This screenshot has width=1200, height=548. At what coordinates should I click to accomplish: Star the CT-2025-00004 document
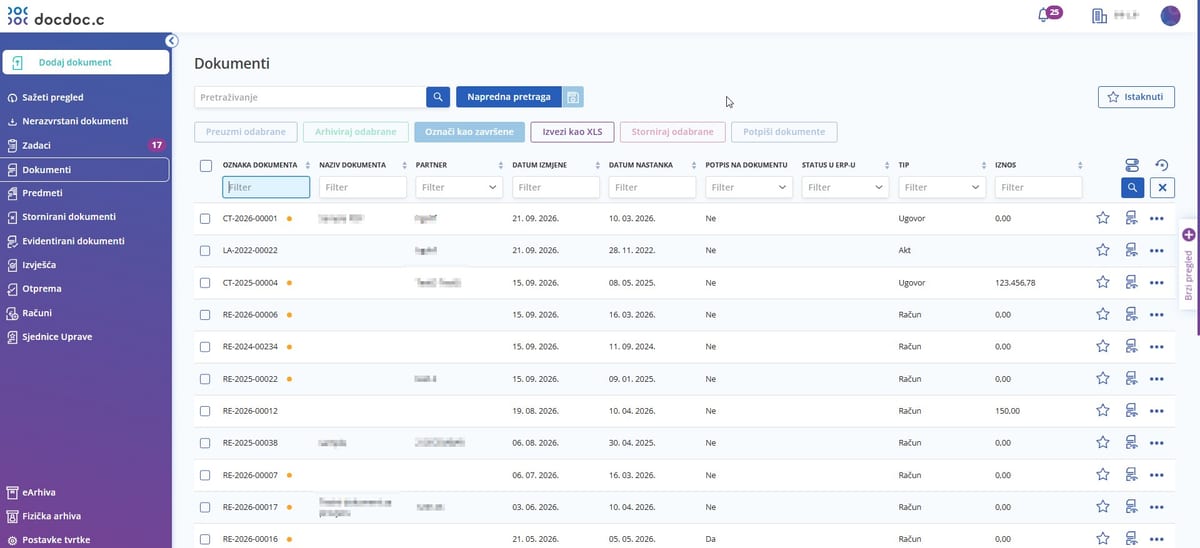pyautogui.click(x=1103, y=282)
